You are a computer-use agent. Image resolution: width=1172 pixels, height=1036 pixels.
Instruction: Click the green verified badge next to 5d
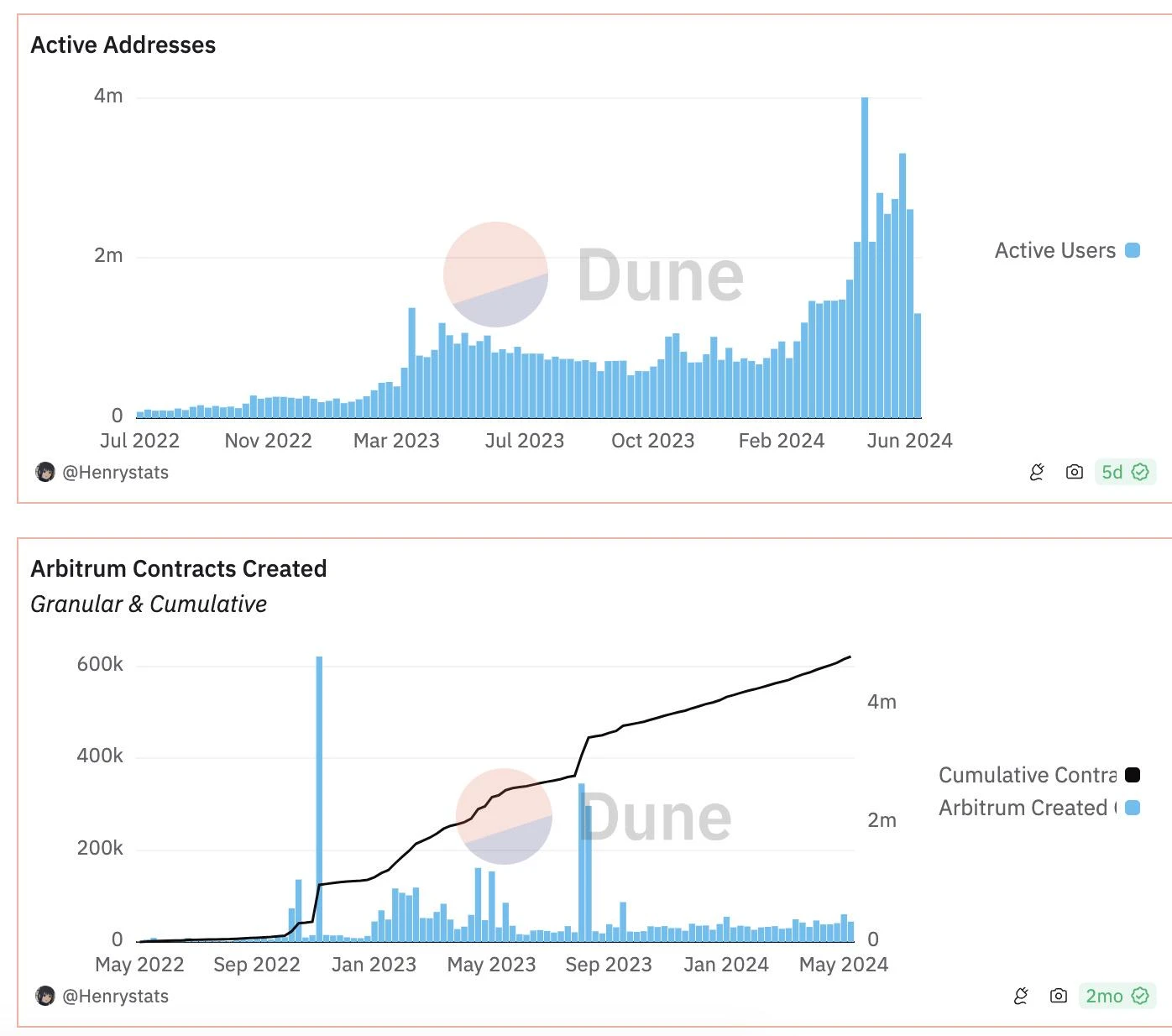tap(1139, 472)
